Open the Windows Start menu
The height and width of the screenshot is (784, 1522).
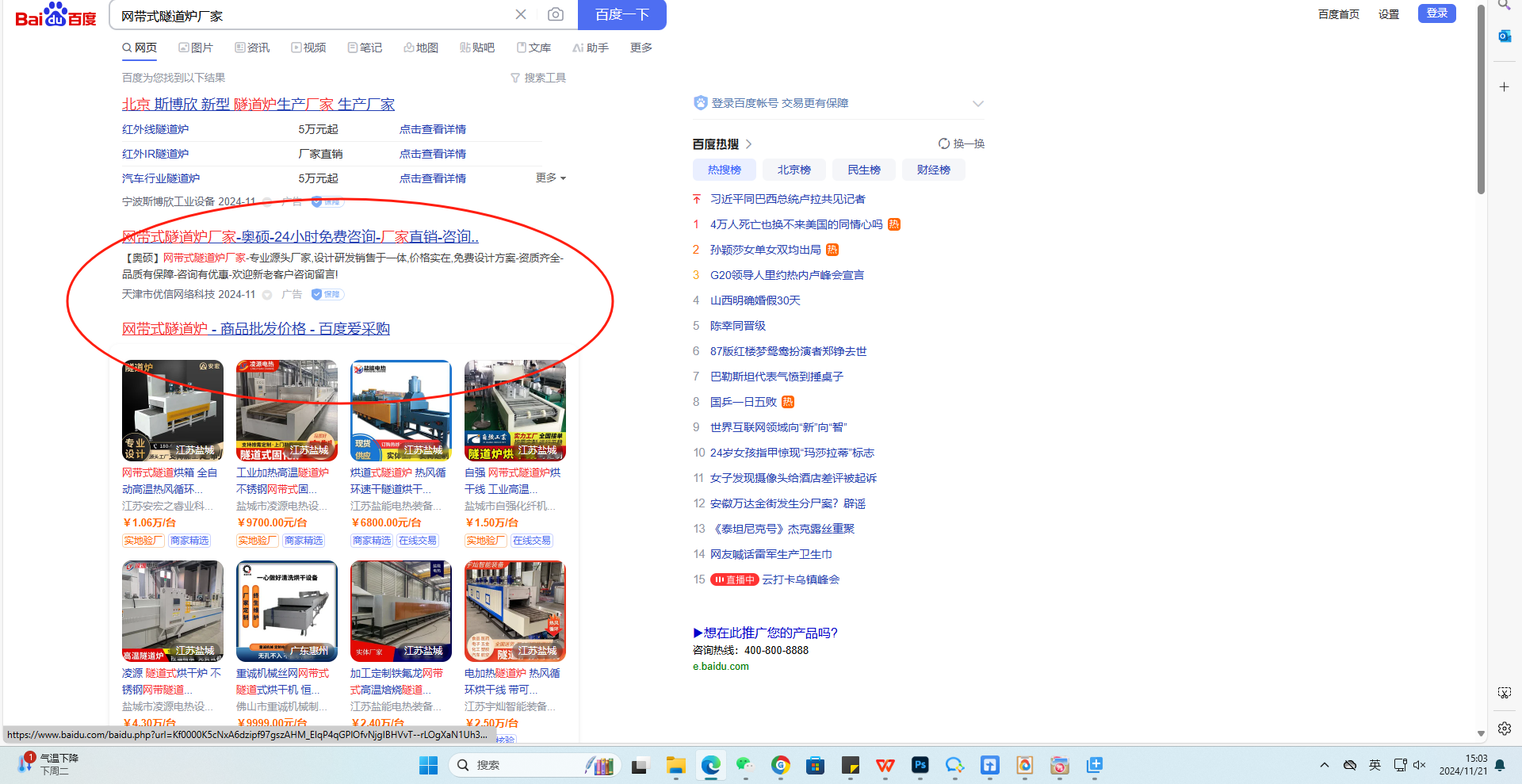(428, 765)
